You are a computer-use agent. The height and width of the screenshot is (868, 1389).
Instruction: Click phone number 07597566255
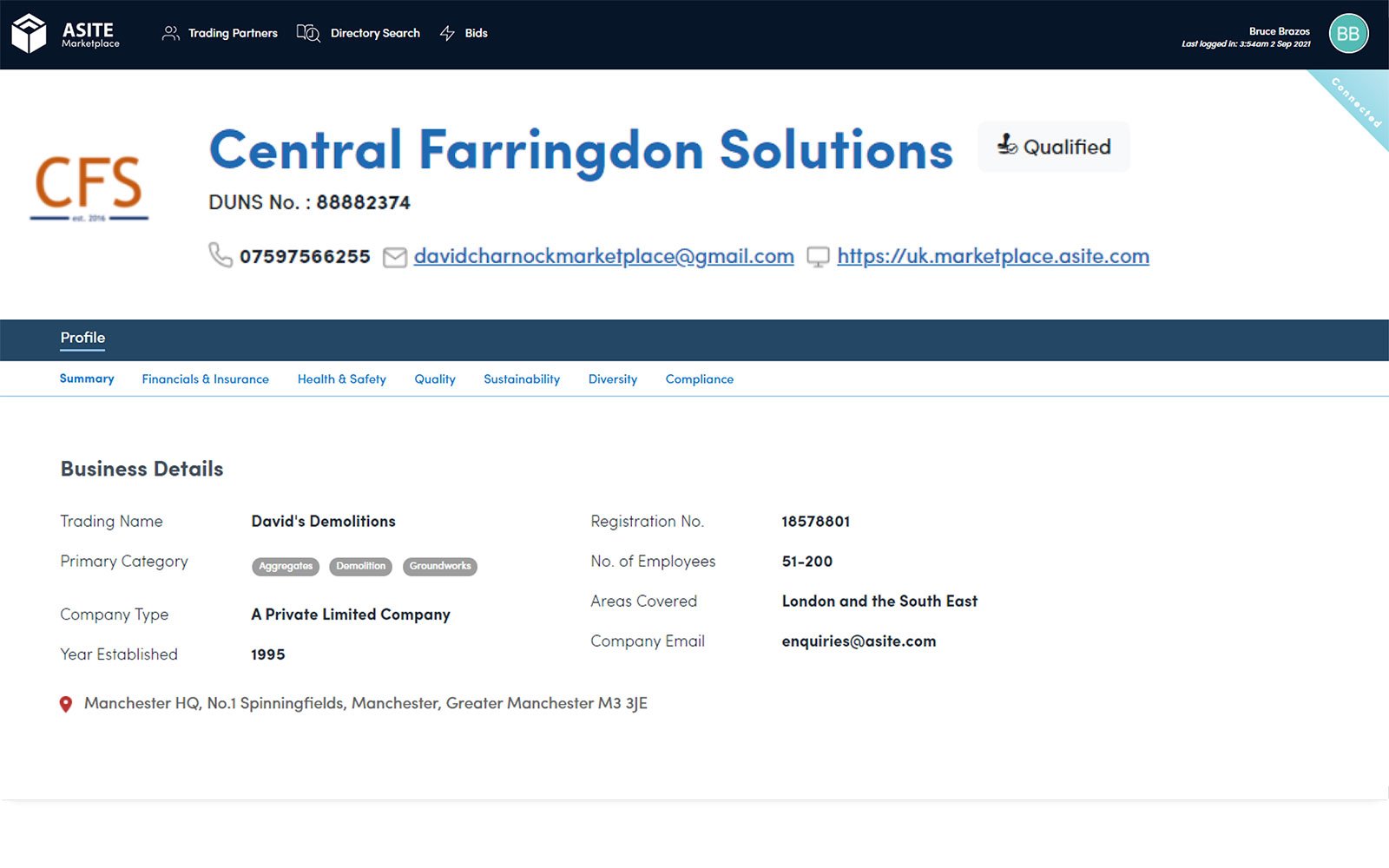[x=305, y=257]
